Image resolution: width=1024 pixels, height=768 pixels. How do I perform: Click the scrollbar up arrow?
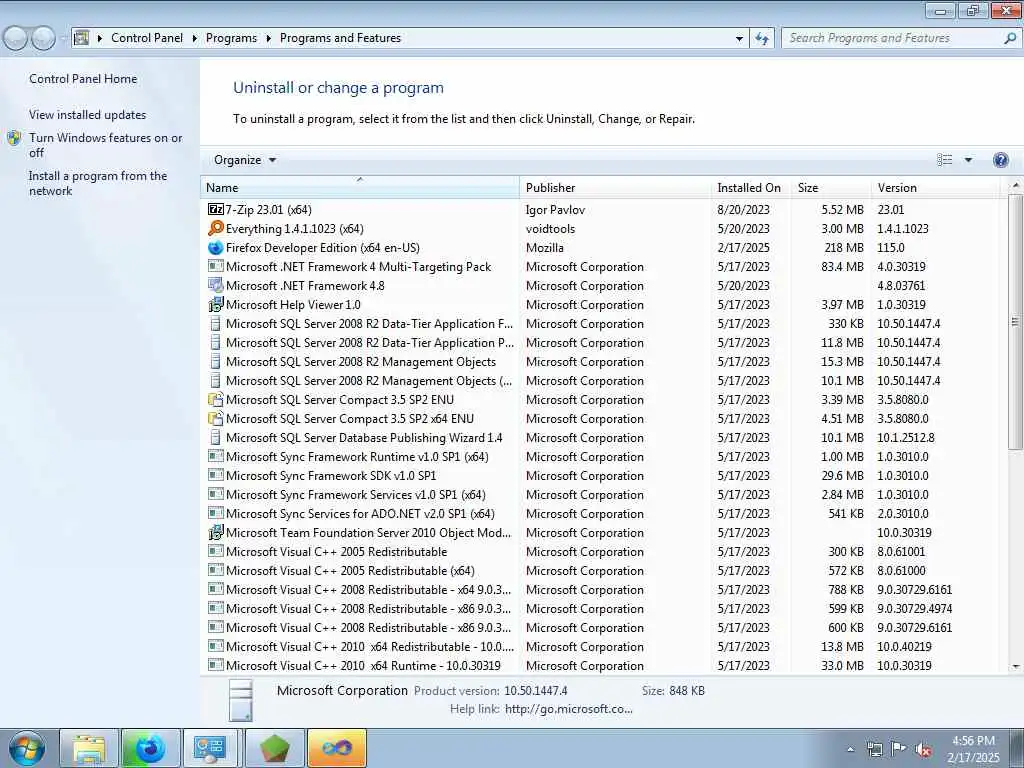click(1015, 186)
